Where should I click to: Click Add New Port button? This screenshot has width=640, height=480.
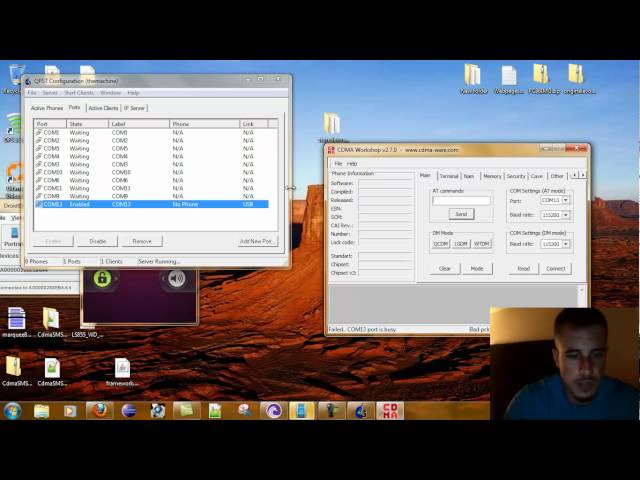(256, 241)
